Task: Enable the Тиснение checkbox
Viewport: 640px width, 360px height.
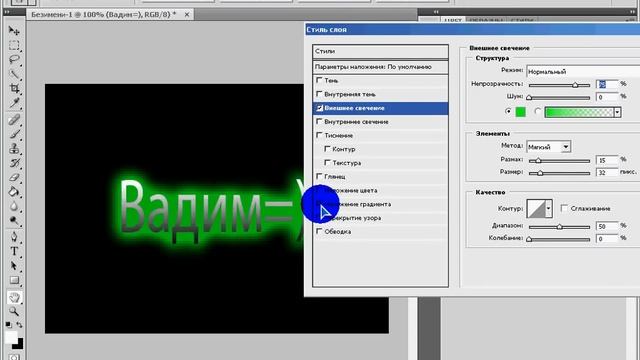Action: click(319, 135)
